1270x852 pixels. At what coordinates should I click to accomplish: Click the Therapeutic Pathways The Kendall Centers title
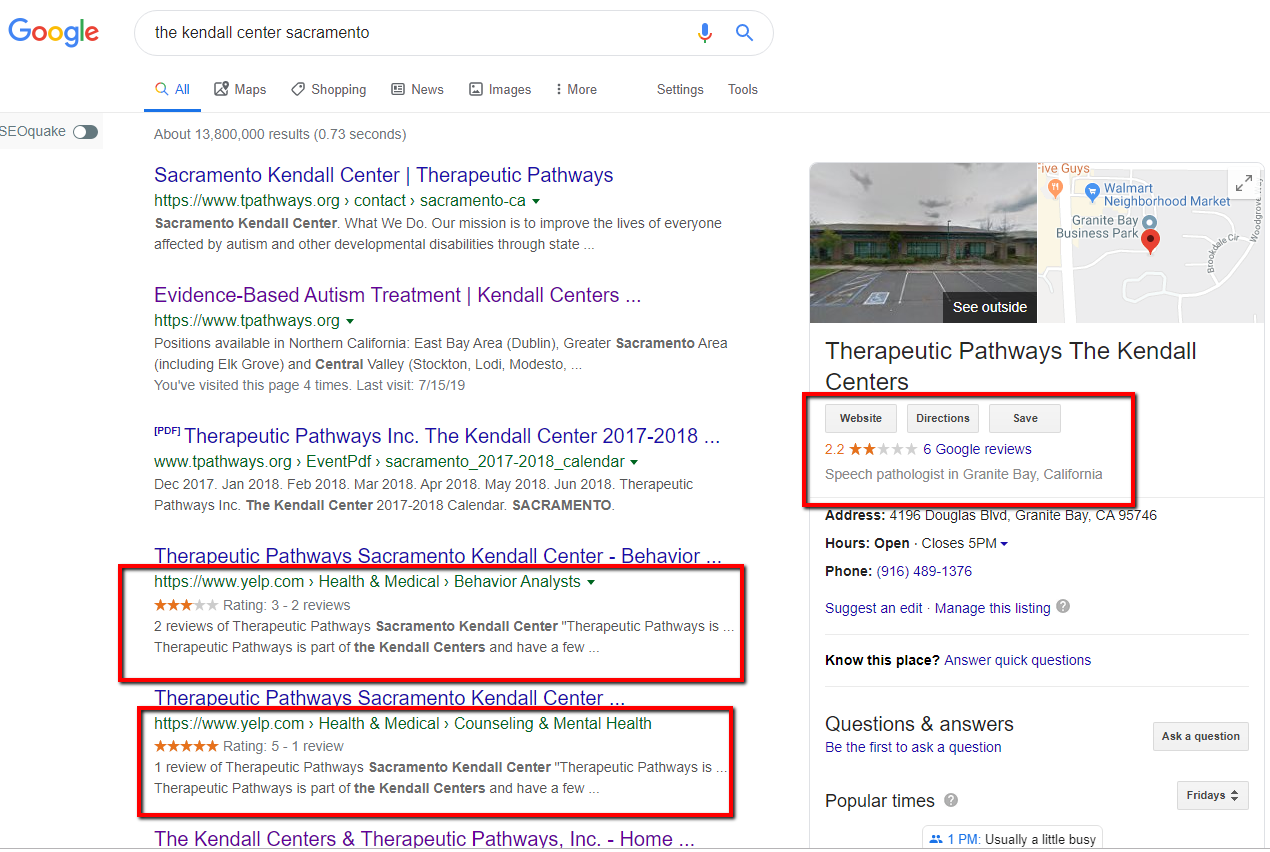click(x=1010, y=366)
